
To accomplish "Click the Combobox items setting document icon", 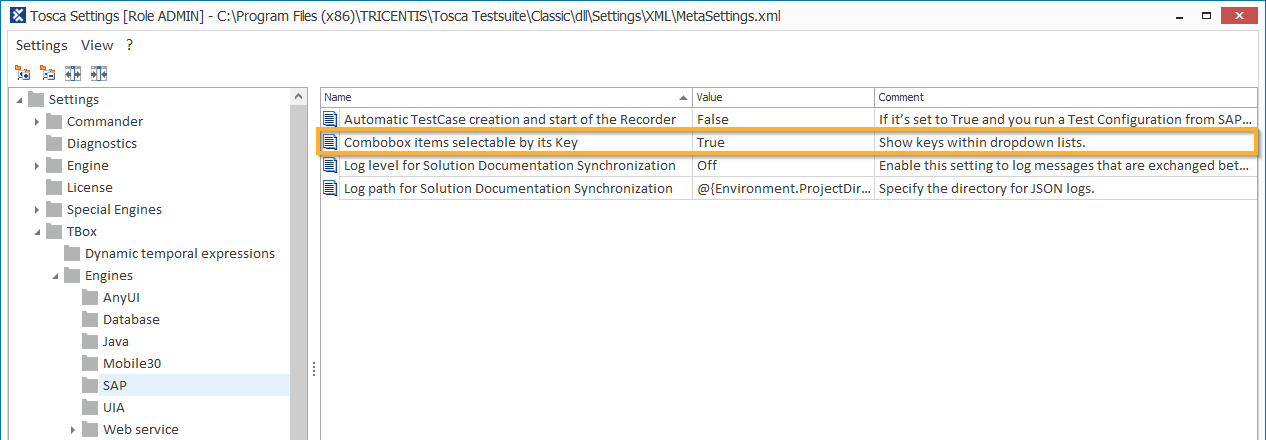I will click(x=331, y=143).
